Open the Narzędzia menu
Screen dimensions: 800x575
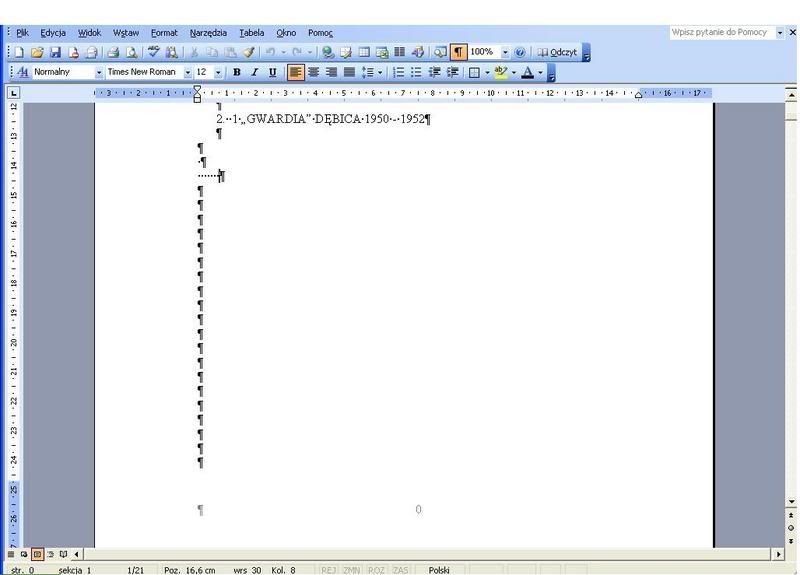coord(208,33)
